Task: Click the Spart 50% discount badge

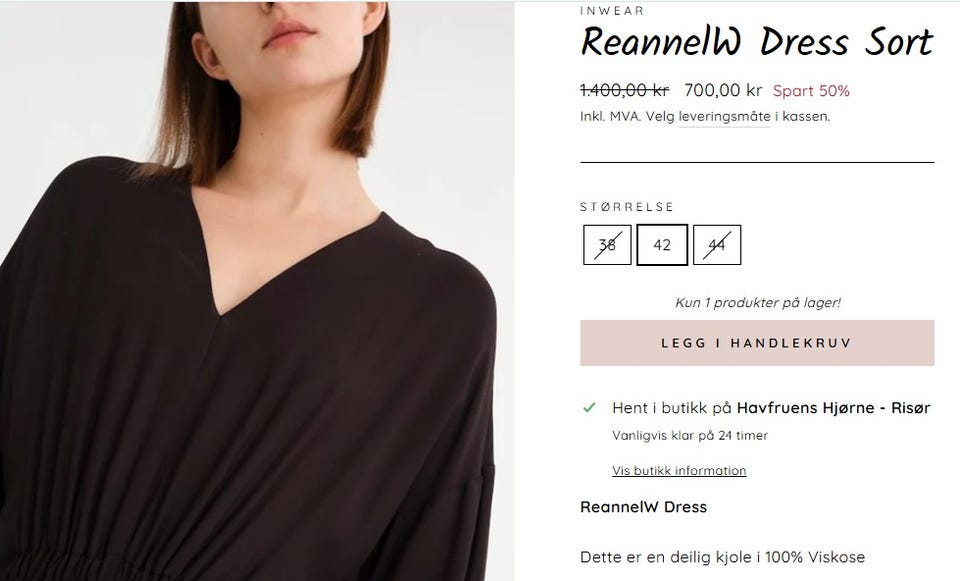Action: tap(811, 91)
